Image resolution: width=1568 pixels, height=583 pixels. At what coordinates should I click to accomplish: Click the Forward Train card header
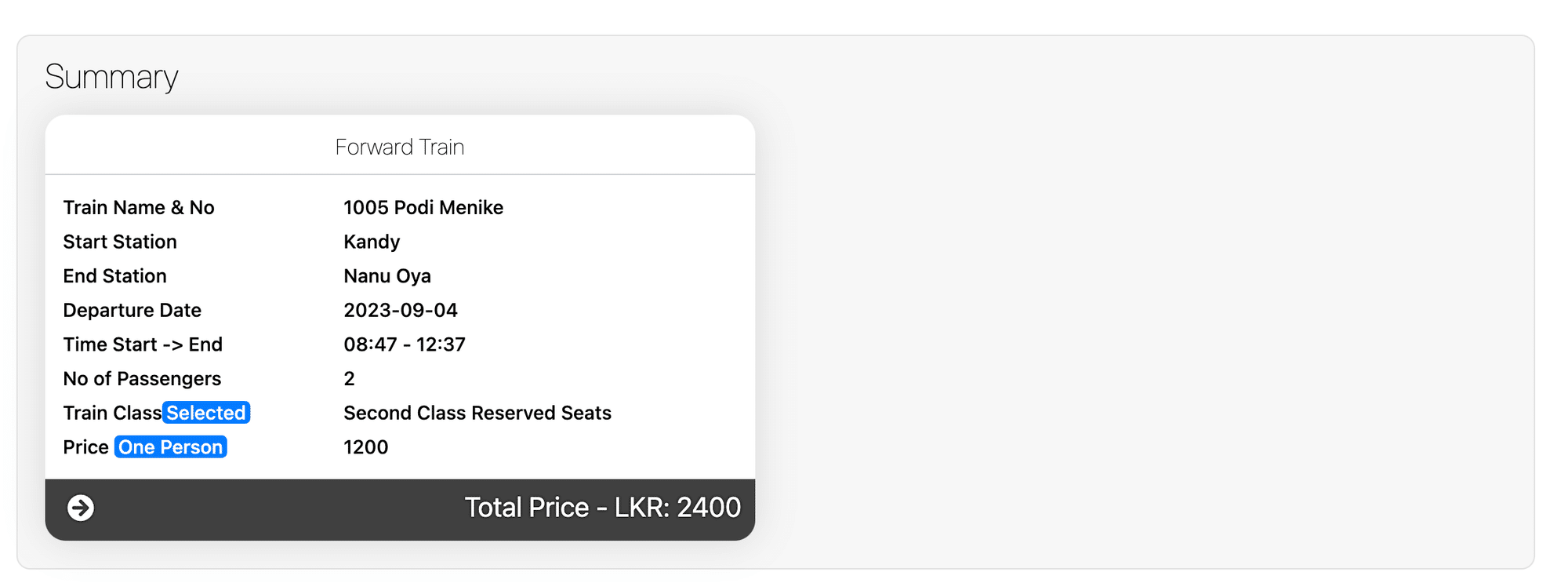pos(400,147)
